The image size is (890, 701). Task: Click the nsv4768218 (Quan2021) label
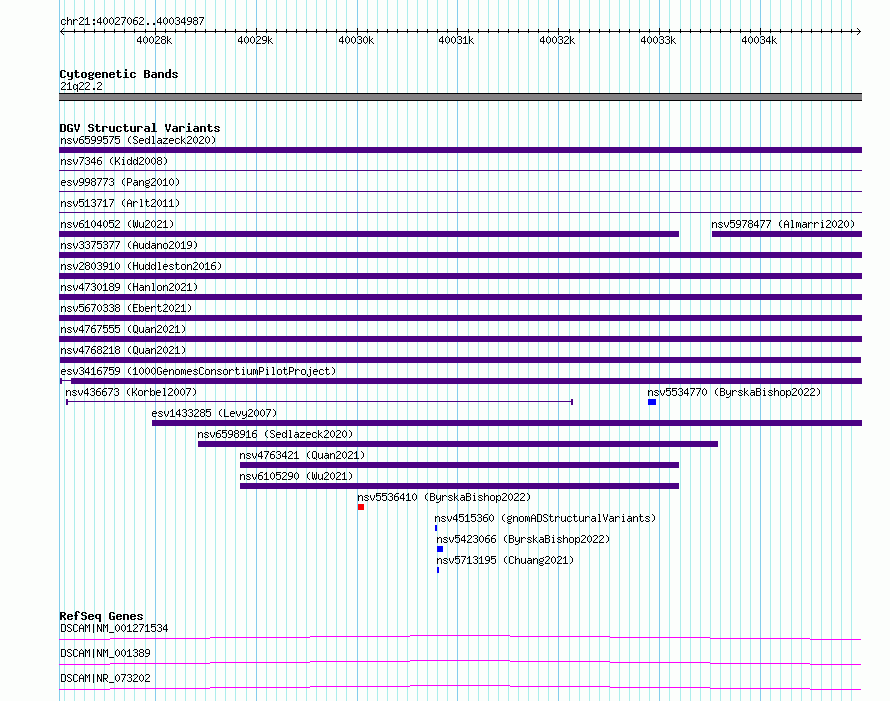(x=123, y=350)
